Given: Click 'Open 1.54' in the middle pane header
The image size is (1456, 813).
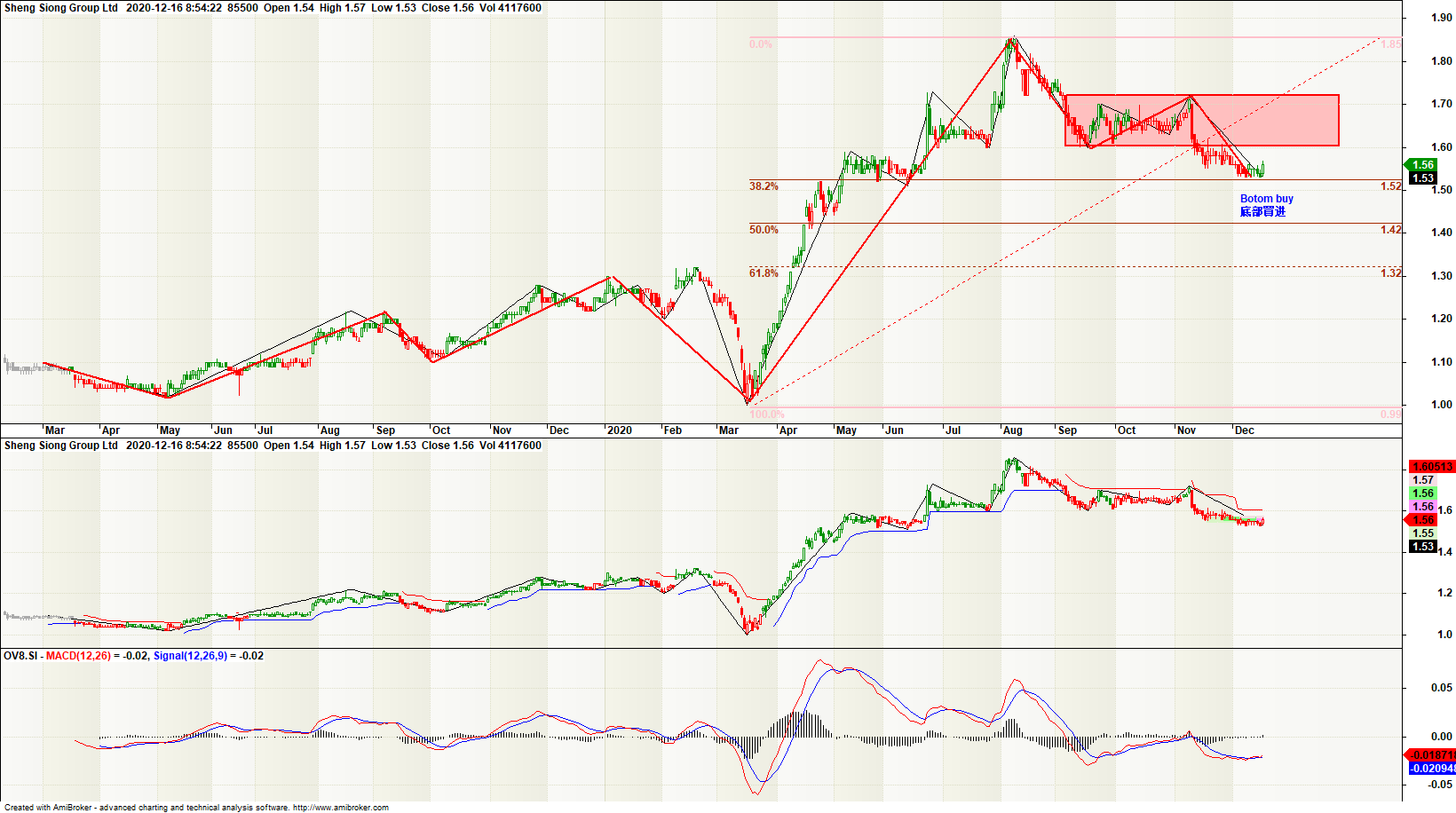Looking at the screenshot, I should (289, 446).
